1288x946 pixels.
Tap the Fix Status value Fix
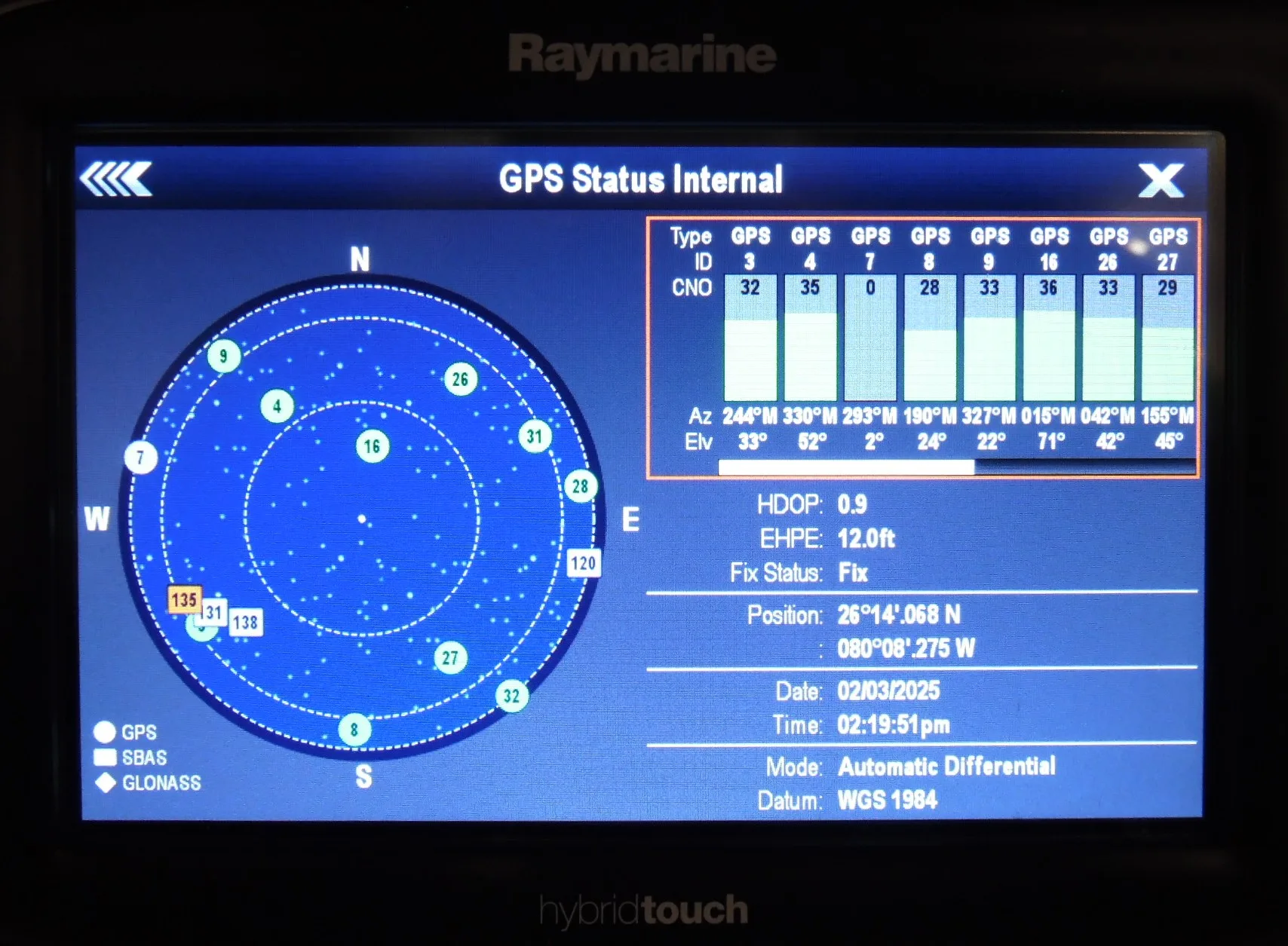pos(853,573)
